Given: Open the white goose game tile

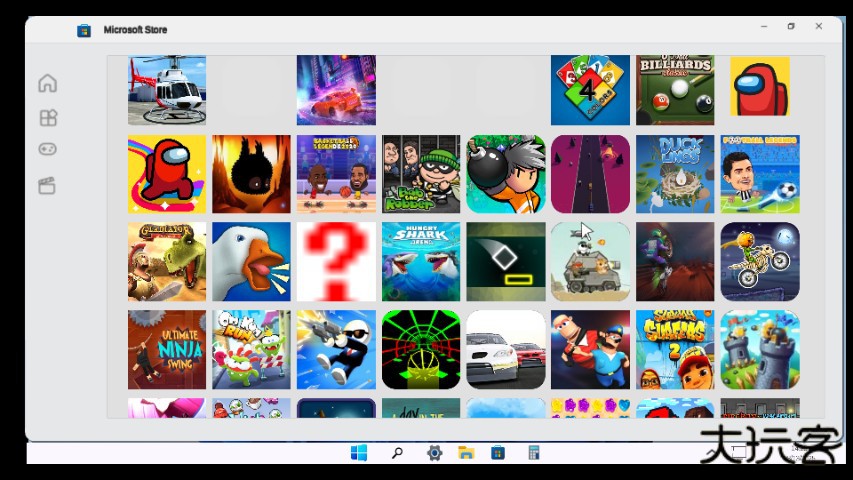Looking at the screenshot, I should (x=251, y=262).
